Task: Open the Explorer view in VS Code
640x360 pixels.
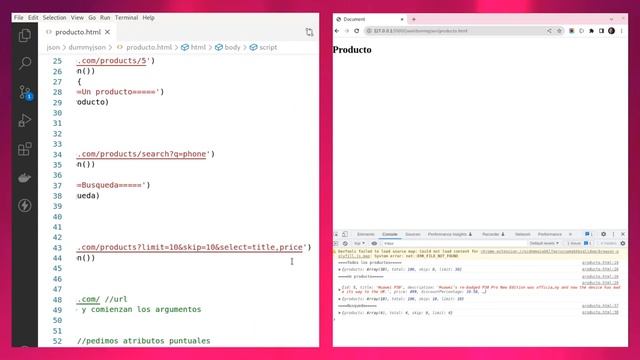Action: [24, 36]
